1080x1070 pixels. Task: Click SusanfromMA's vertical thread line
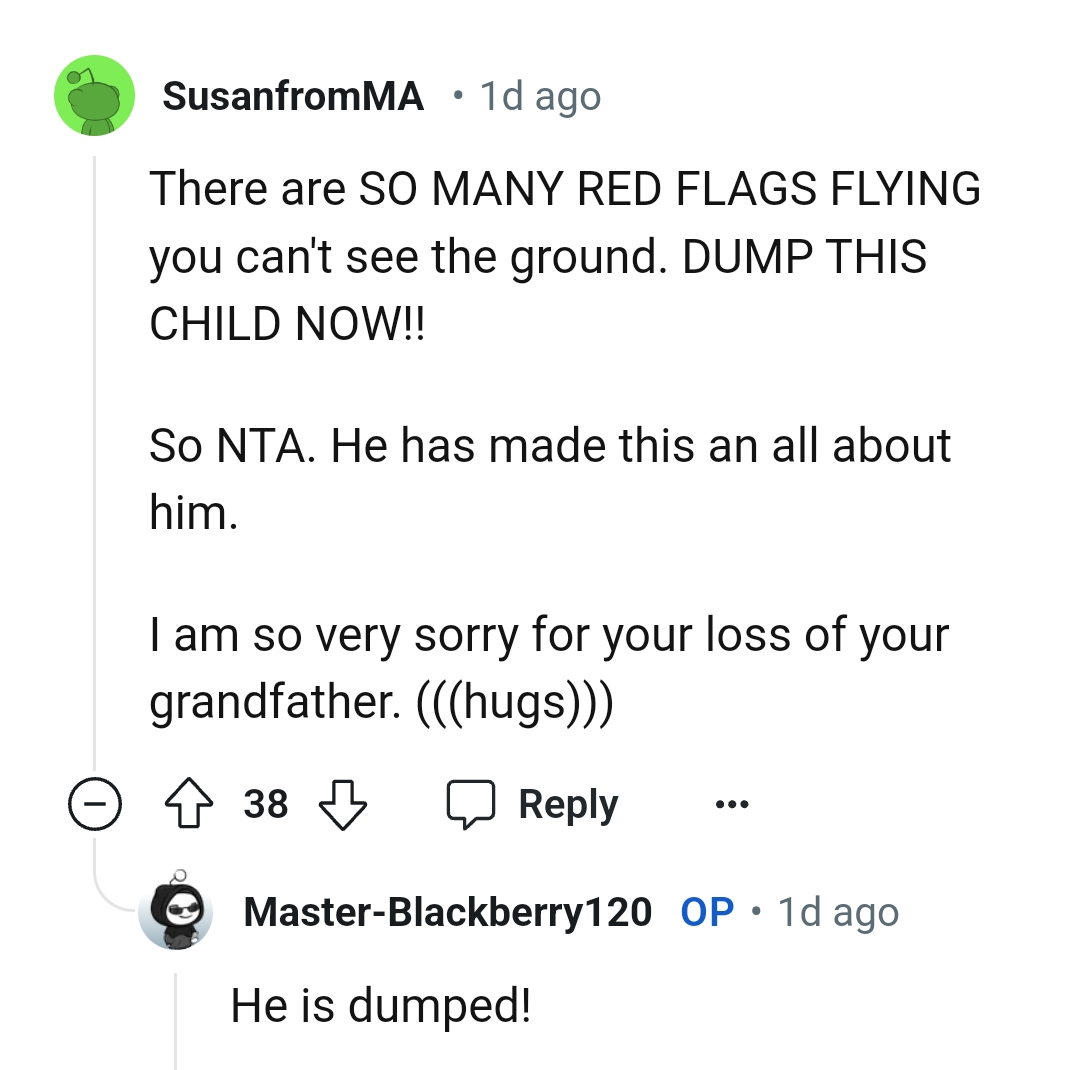click(94, 450)
